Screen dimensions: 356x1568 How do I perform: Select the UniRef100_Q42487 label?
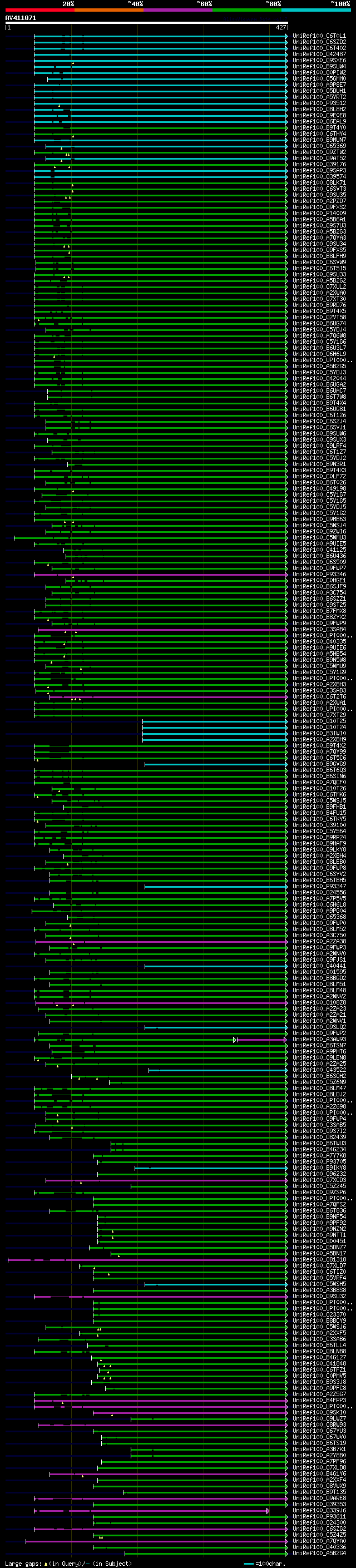click(319, 55)
